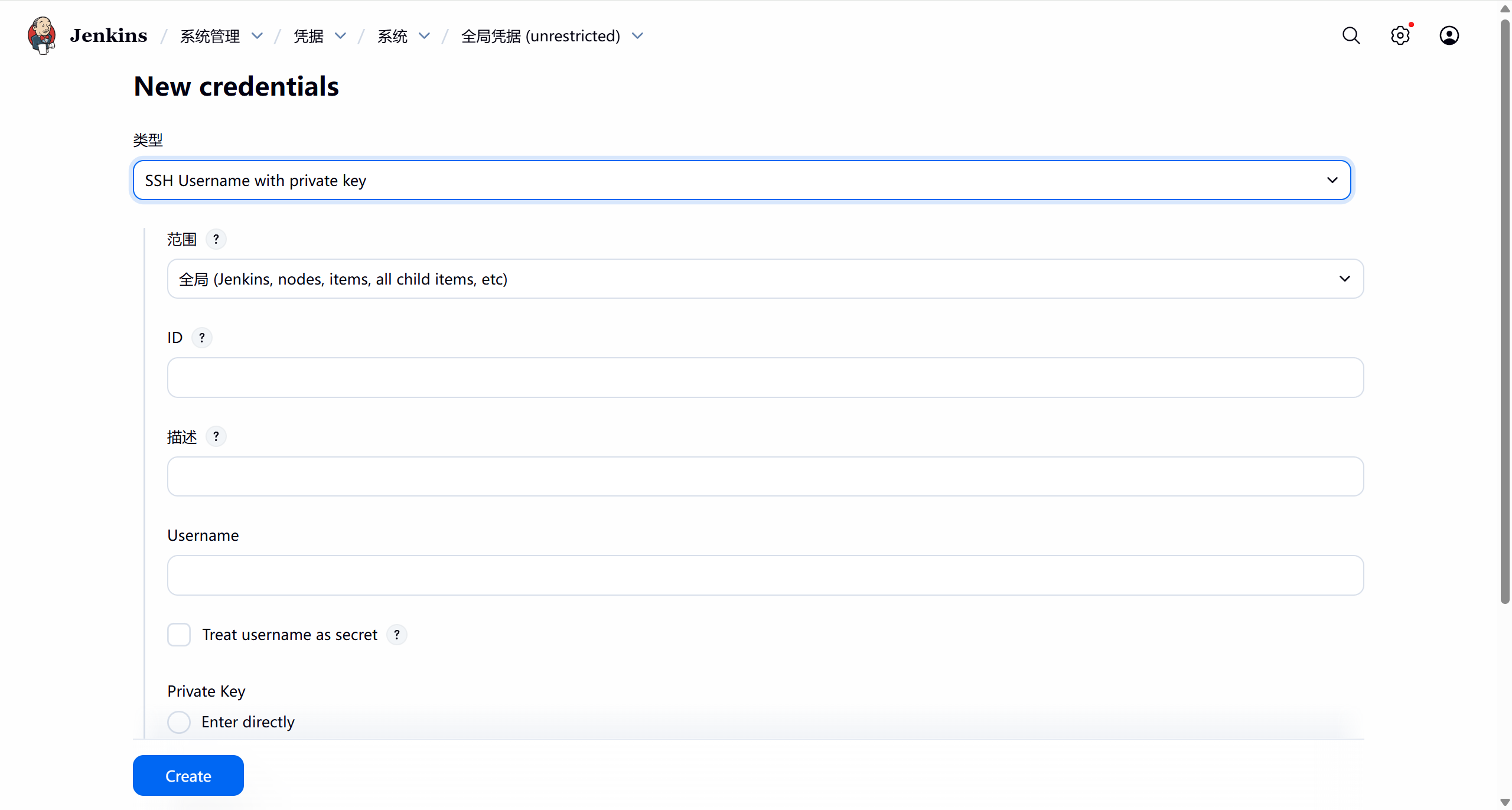Image resolution: width=1512 pixels, height=810 pixels.
Task: Select the Enter directly radio button
Action: (179, 722)
